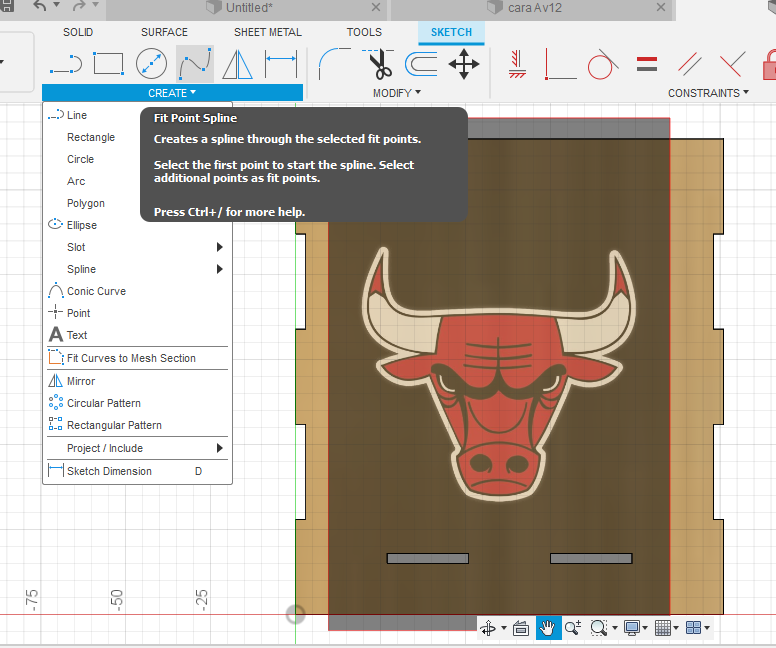Apply the Equal constraint icon

click(647, 64)
